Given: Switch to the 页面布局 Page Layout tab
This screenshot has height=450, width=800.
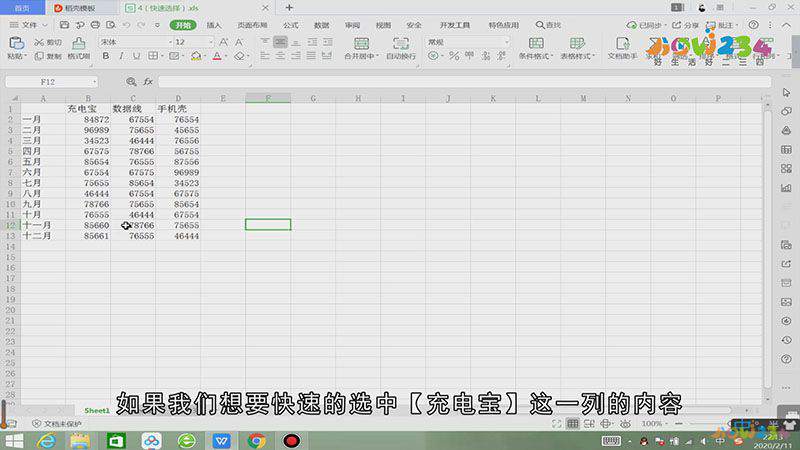Looking at the screenshot, I should (x=252, y=25).
